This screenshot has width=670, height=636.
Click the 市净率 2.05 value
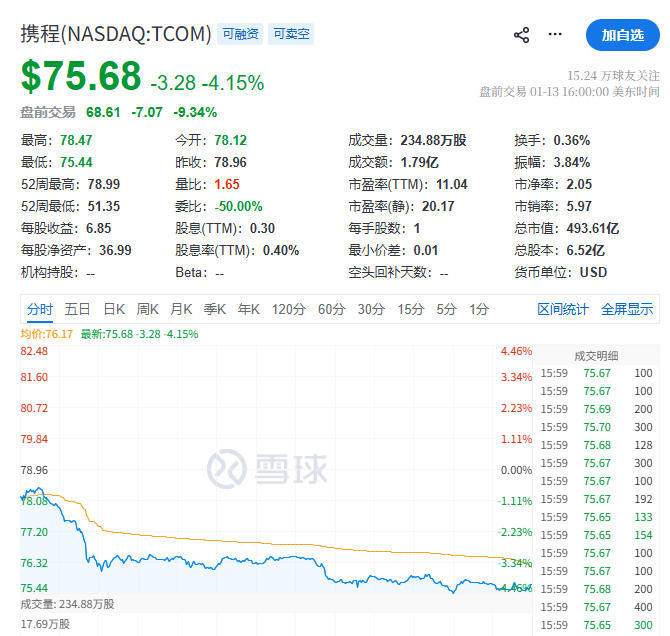tap(579, 184)
